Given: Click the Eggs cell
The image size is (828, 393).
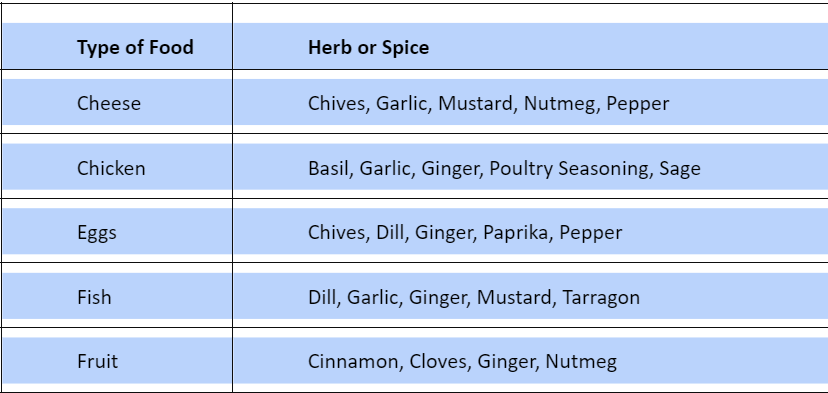Looking at the screenshot, I should tap(117, 231).
